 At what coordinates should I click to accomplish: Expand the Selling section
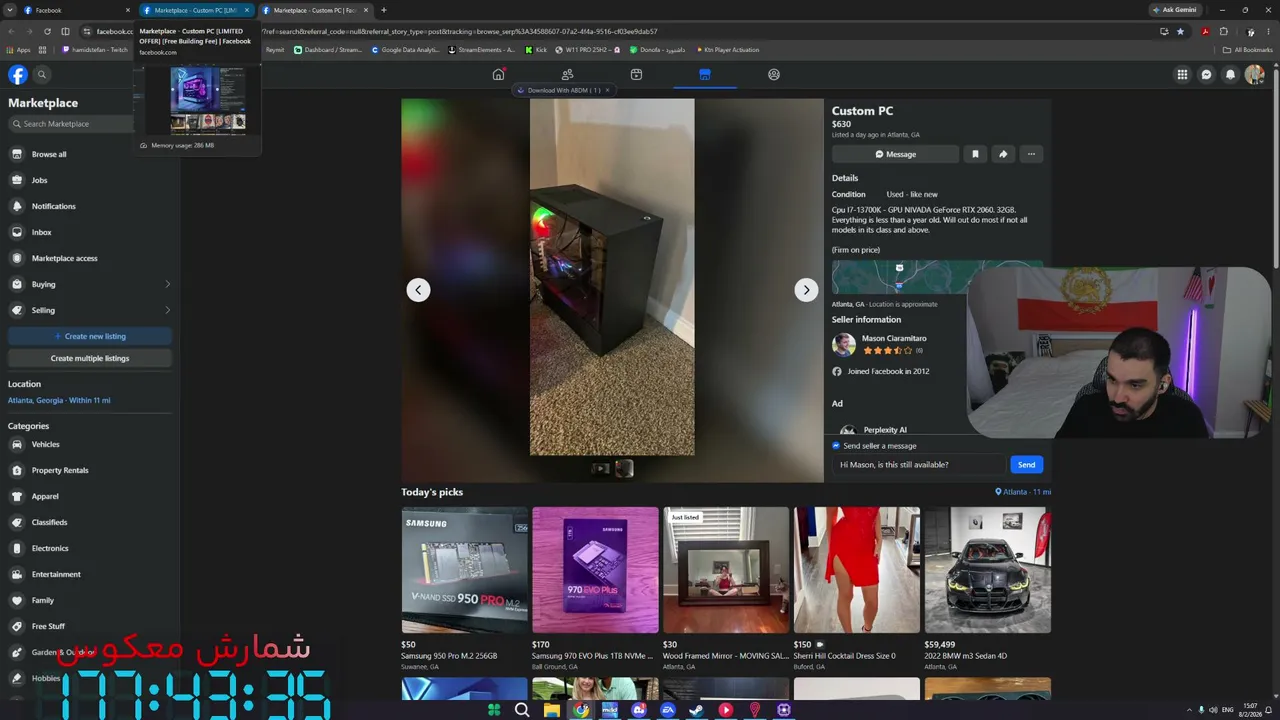click(90, 310)
